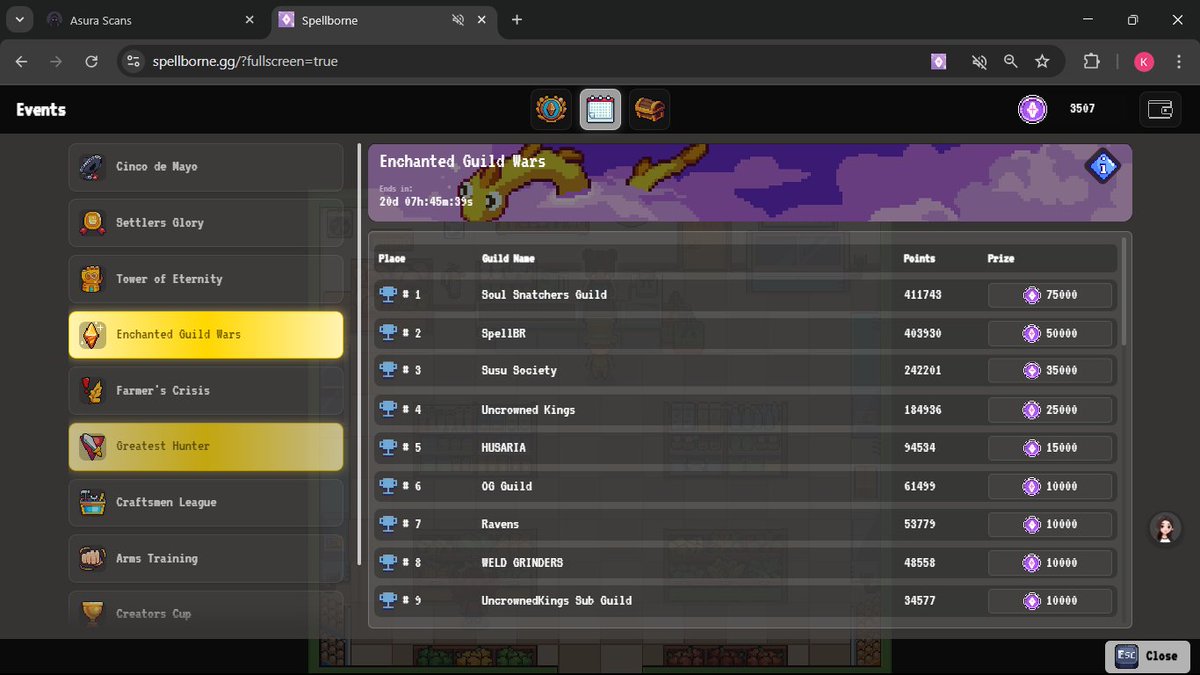Click the golden medallion badge icon in top toolbar
Image resolution: width=1200 pixels, height=675 pixels.
(x=551, y=108)
